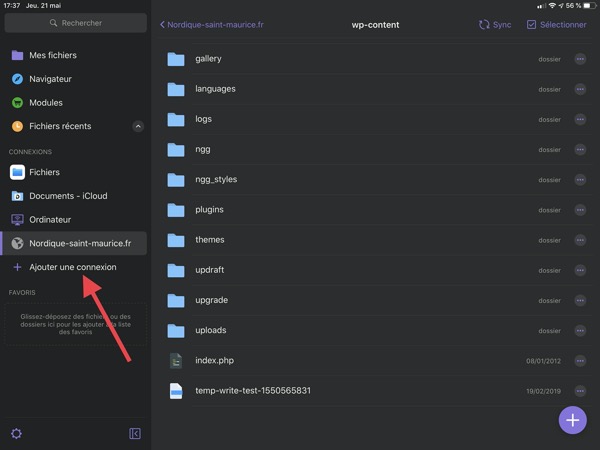Open Documents - iCloud connection
This screenshot has width=600, height=450.
pyautogui.click(x=67, y=196)
